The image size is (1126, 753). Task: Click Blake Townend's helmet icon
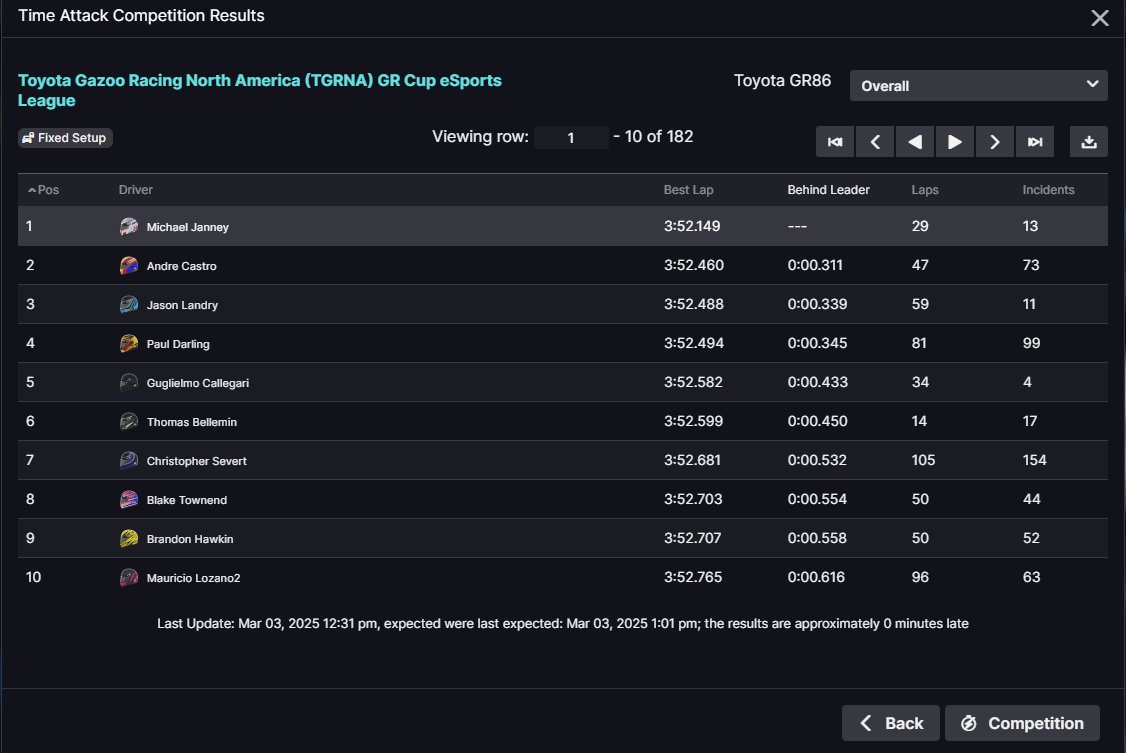(129, 499)
